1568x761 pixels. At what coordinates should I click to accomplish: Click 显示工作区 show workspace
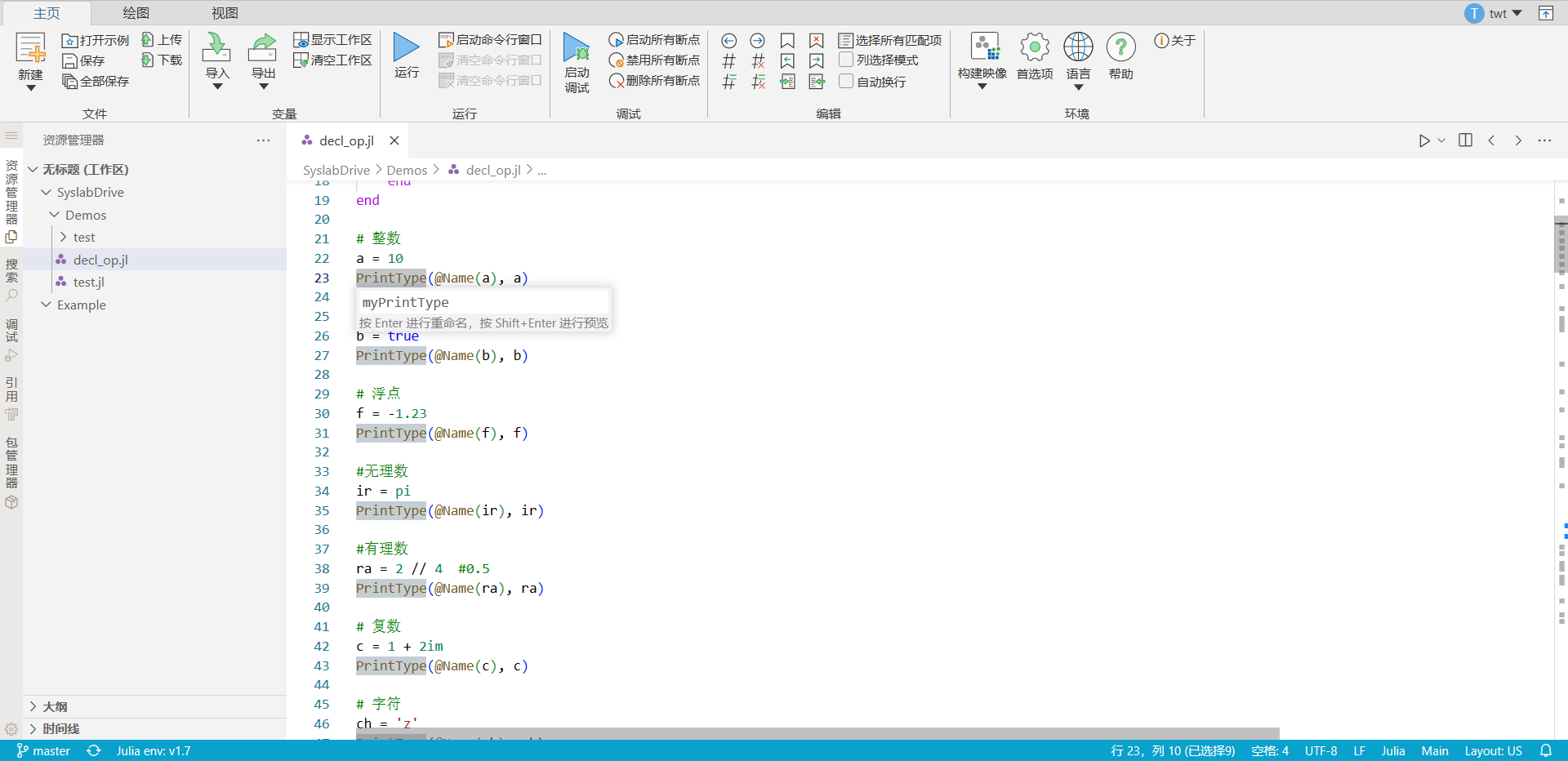332,39
